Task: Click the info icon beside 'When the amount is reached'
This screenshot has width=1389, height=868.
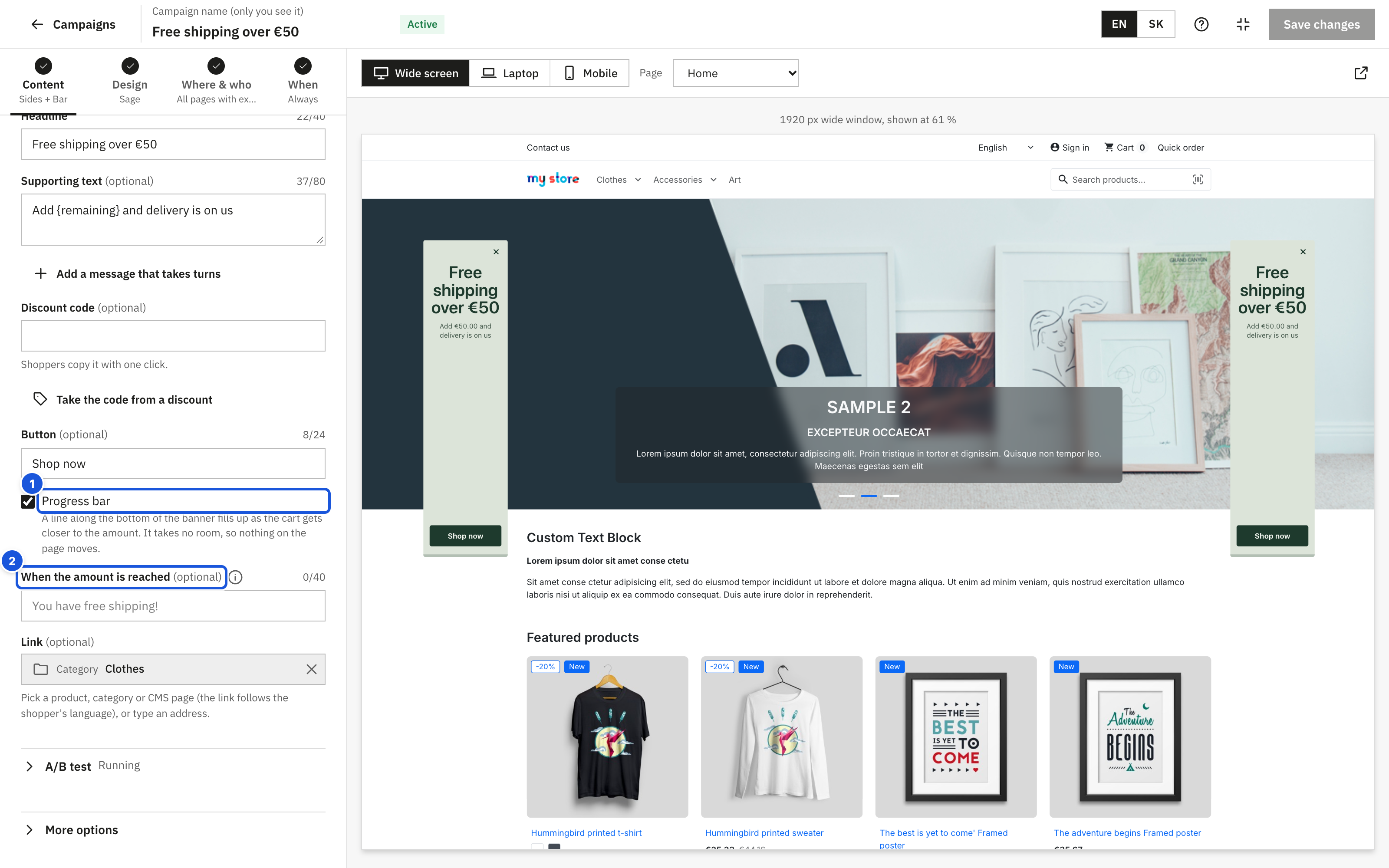Action: click(x=235, y=577)
